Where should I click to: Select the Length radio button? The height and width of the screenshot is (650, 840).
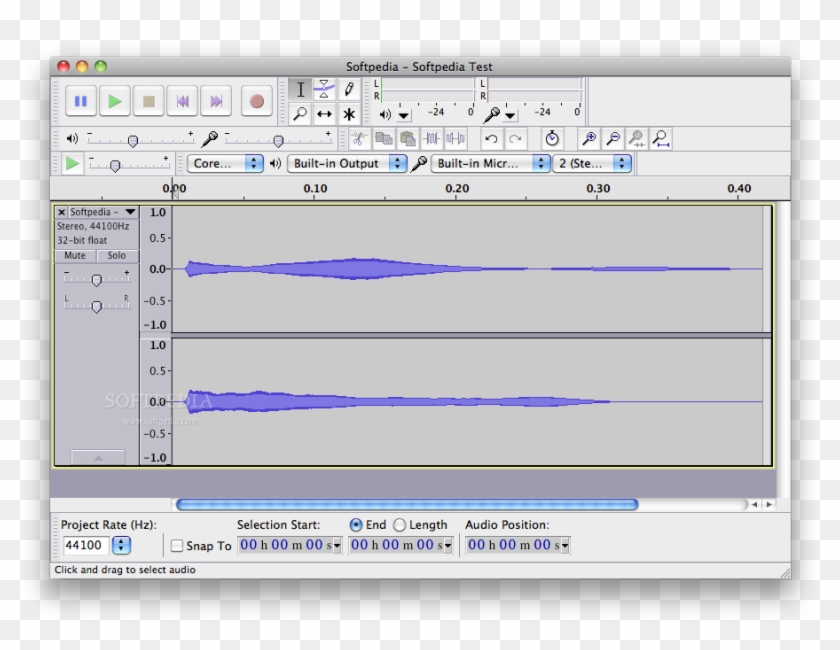pos(401,524)
